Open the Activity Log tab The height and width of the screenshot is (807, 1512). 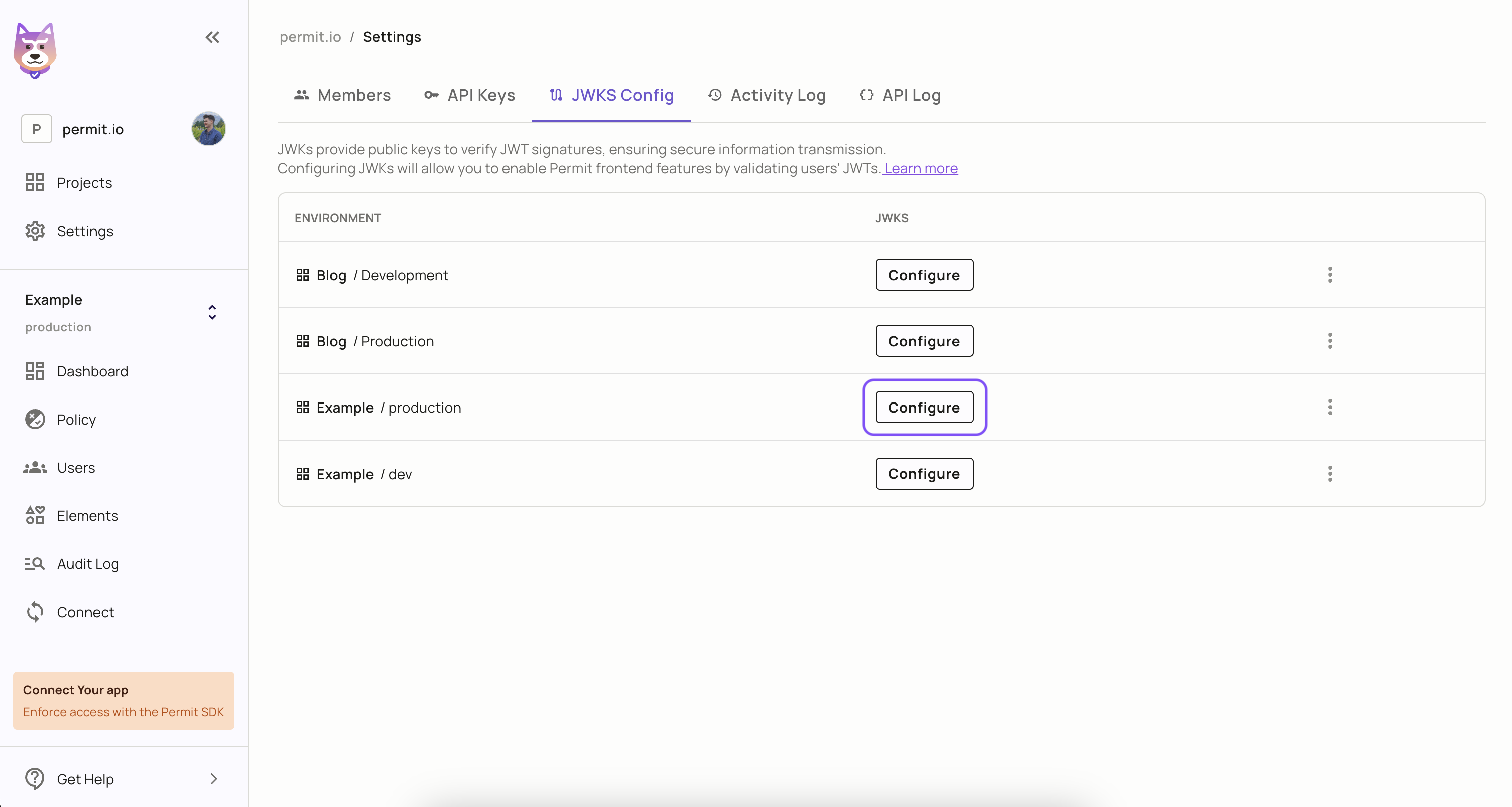tap(766, 95)
